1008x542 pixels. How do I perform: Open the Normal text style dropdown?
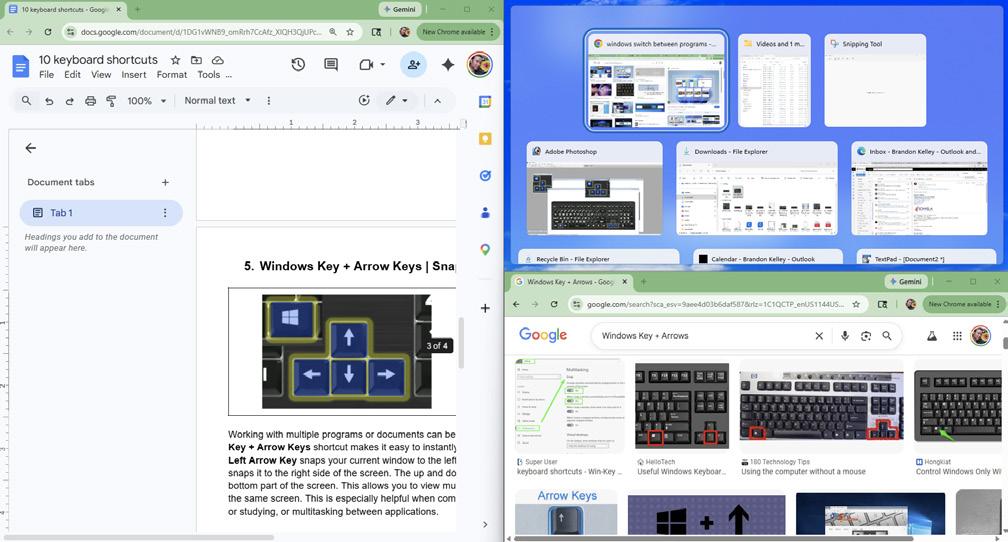[x=217, y=101]
